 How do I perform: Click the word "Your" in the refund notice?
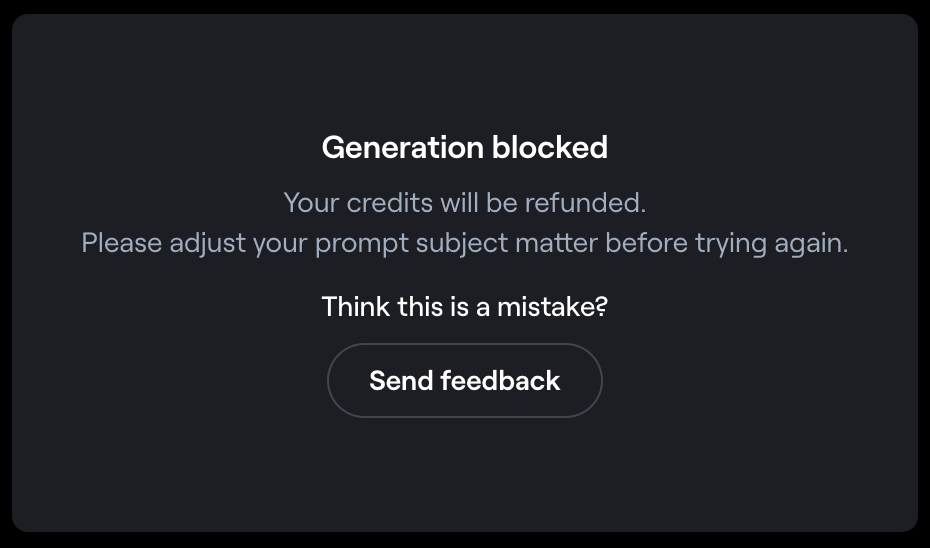tap(311, 203)
